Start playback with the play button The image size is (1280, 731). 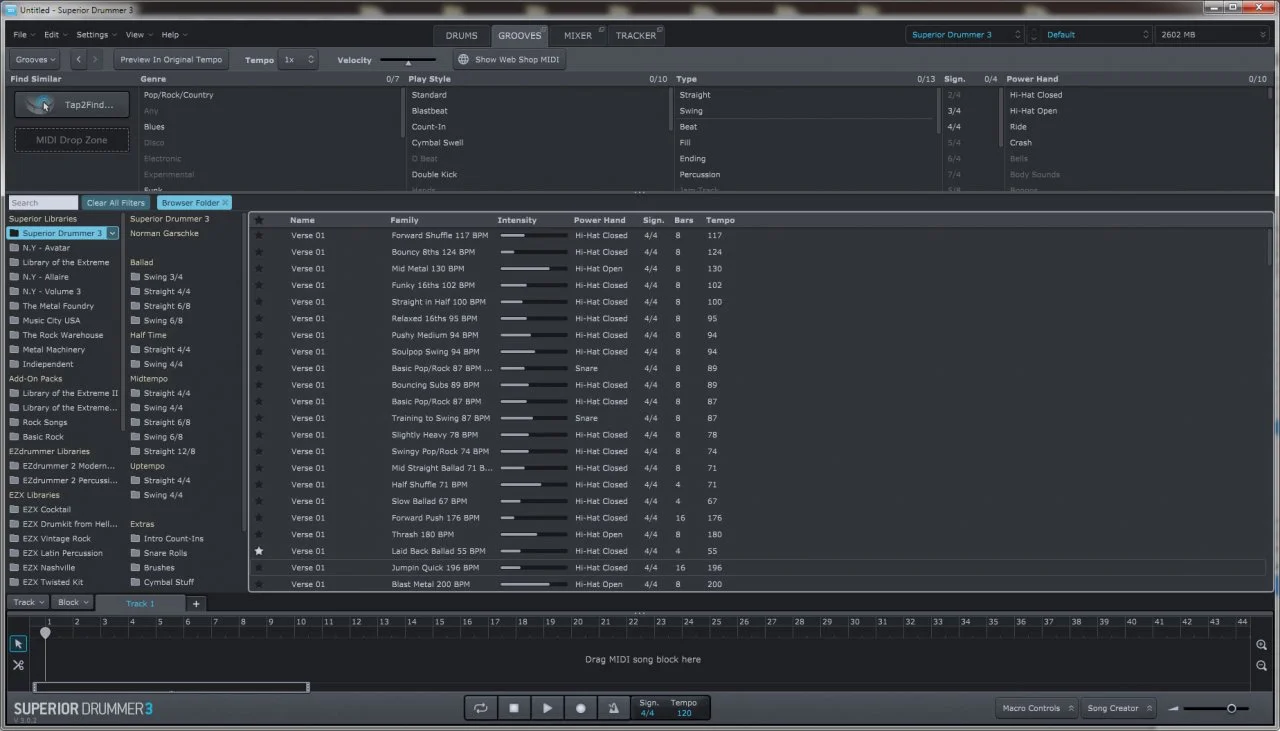click(547, 708)
